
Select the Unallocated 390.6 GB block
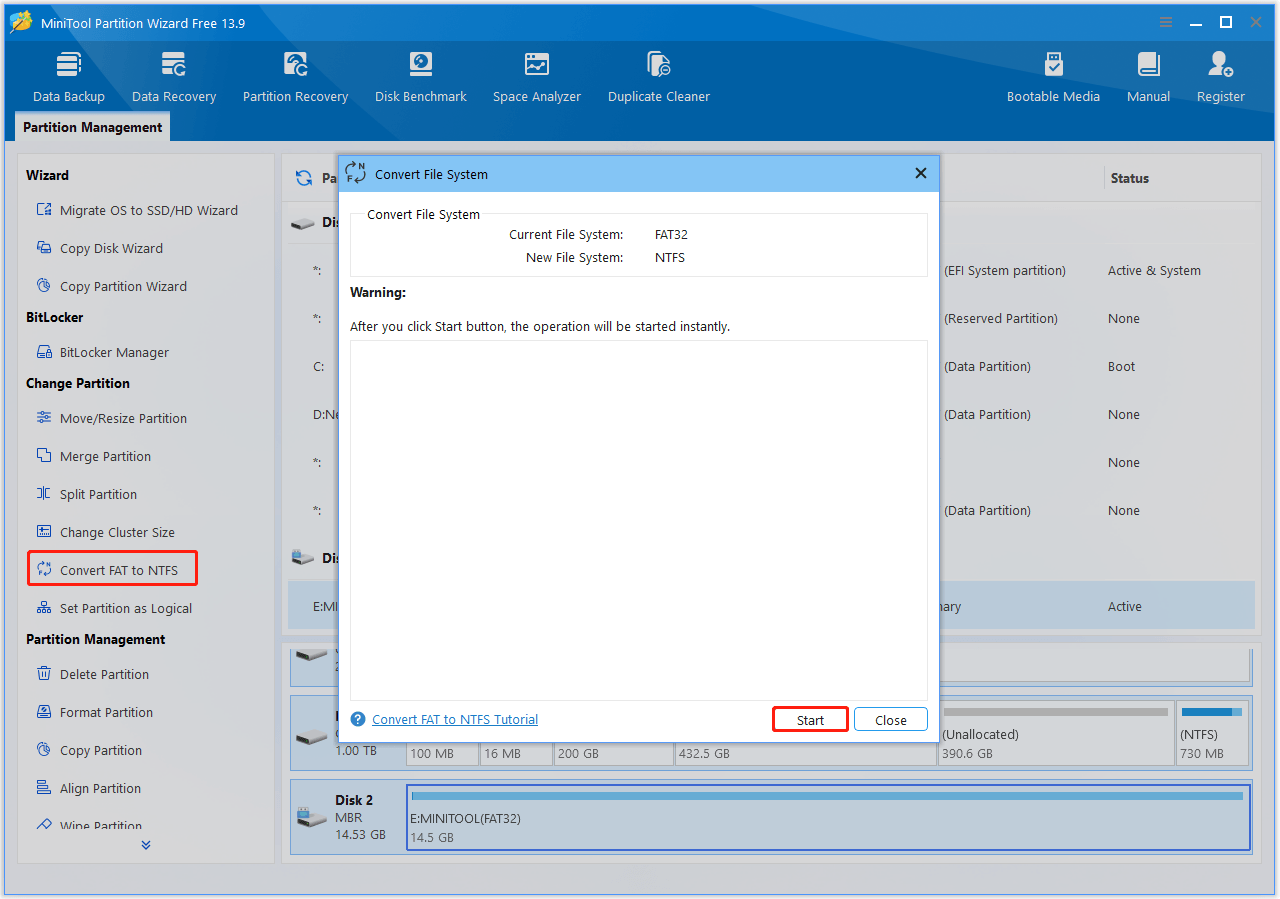coord(1055,733)
